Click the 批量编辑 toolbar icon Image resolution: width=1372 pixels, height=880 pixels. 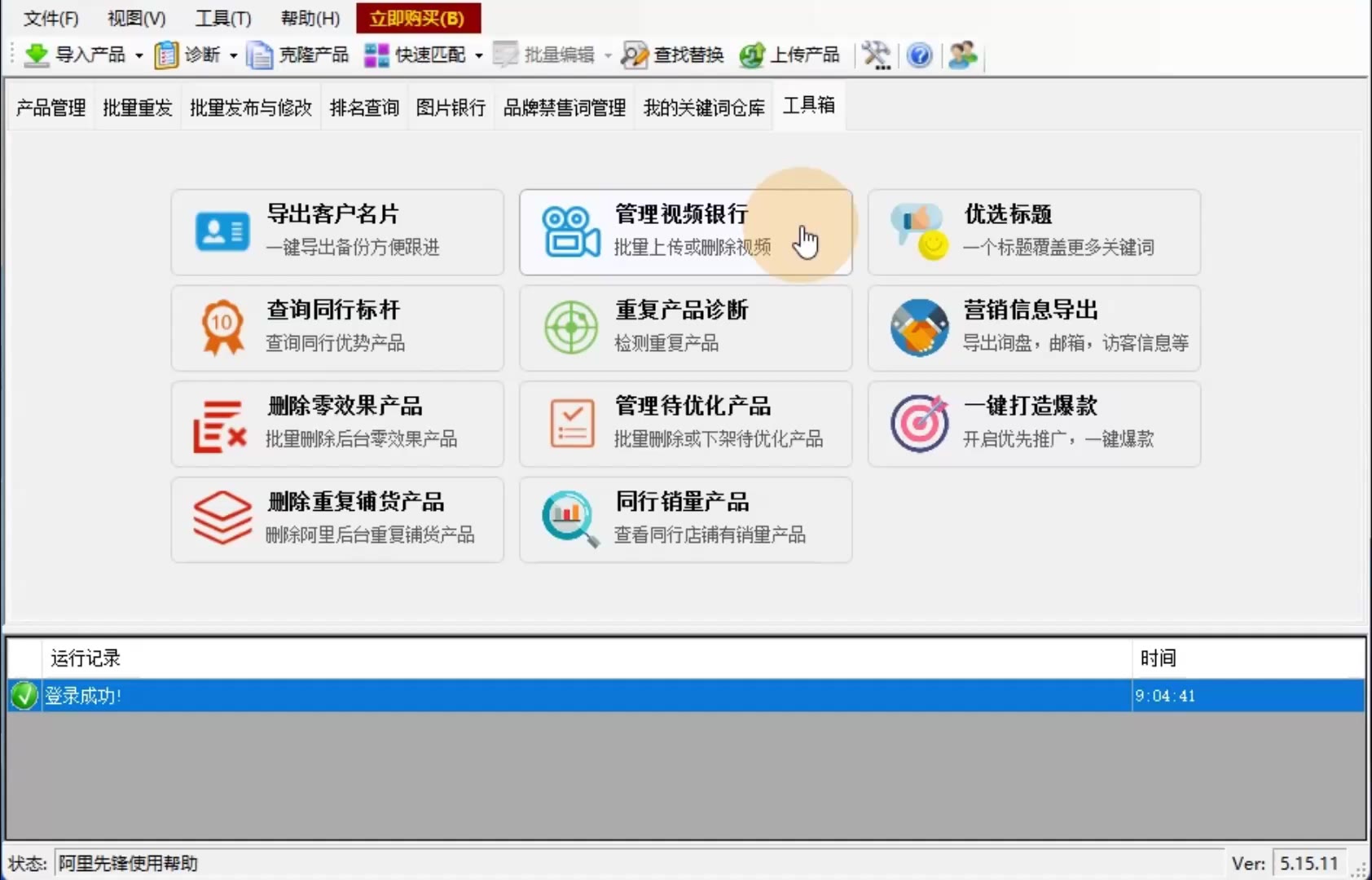(506, 55)
